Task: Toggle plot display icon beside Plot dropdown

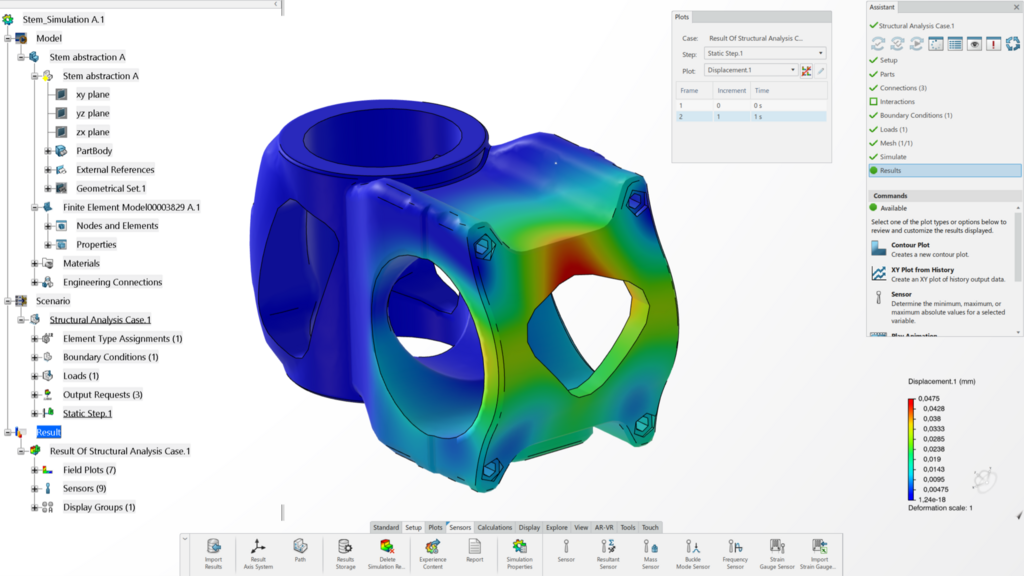Action: pyautogui.click(x=807, y=71)
